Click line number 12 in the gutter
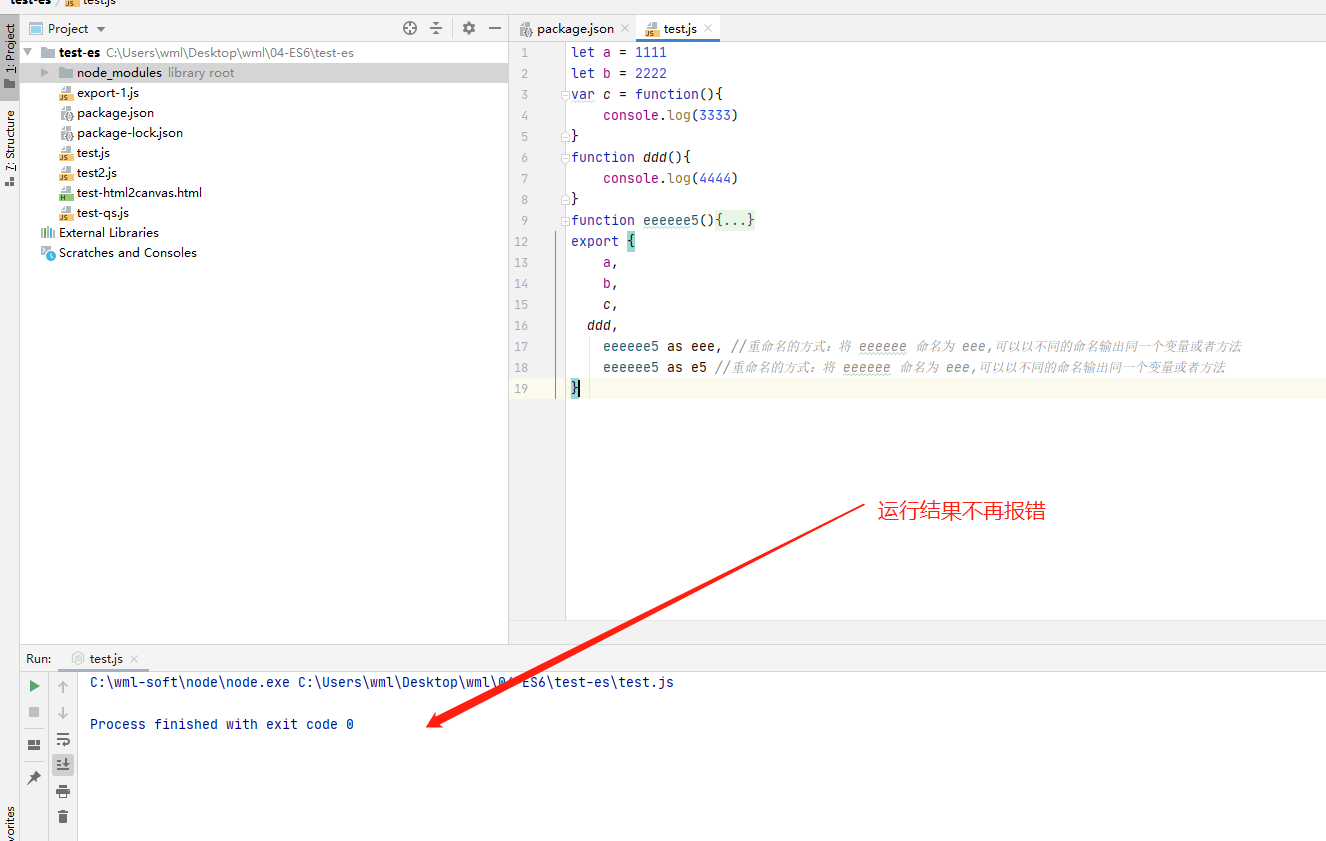Screen dimensions: 1326x841 [521, 241]
